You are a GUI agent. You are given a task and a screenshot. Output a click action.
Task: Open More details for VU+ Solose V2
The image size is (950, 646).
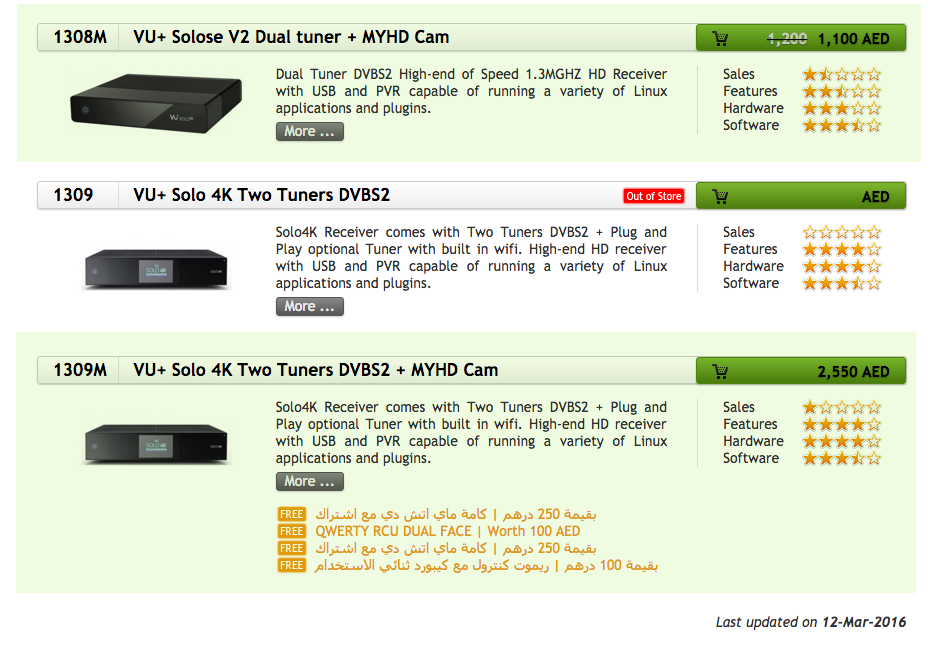(x=310, y=132)
